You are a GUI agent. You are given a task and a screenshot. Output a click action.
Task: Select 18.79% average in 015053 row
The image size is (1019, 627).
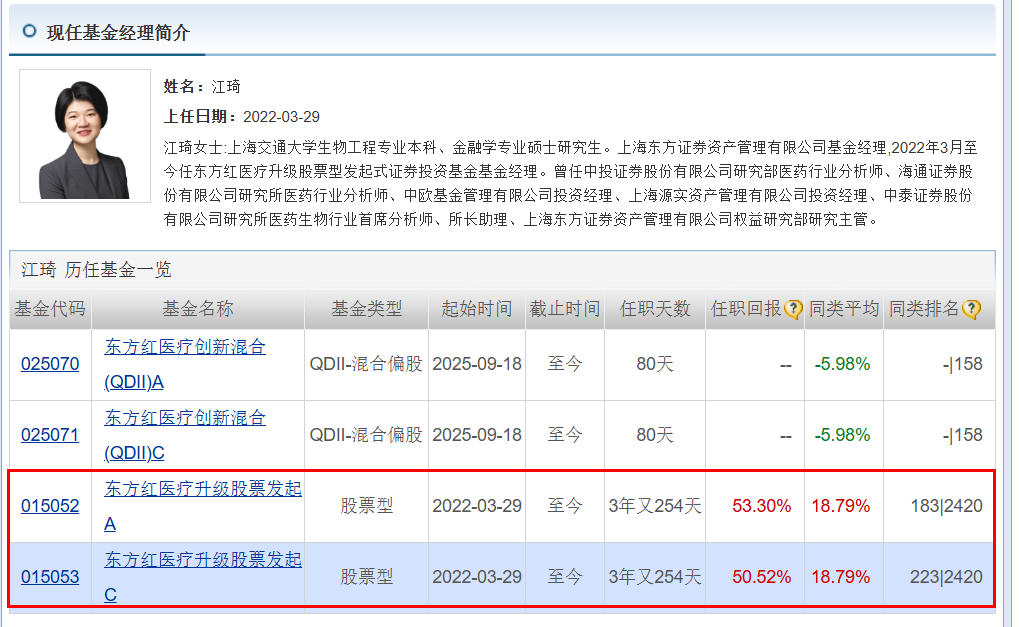[x=841, y=577]
